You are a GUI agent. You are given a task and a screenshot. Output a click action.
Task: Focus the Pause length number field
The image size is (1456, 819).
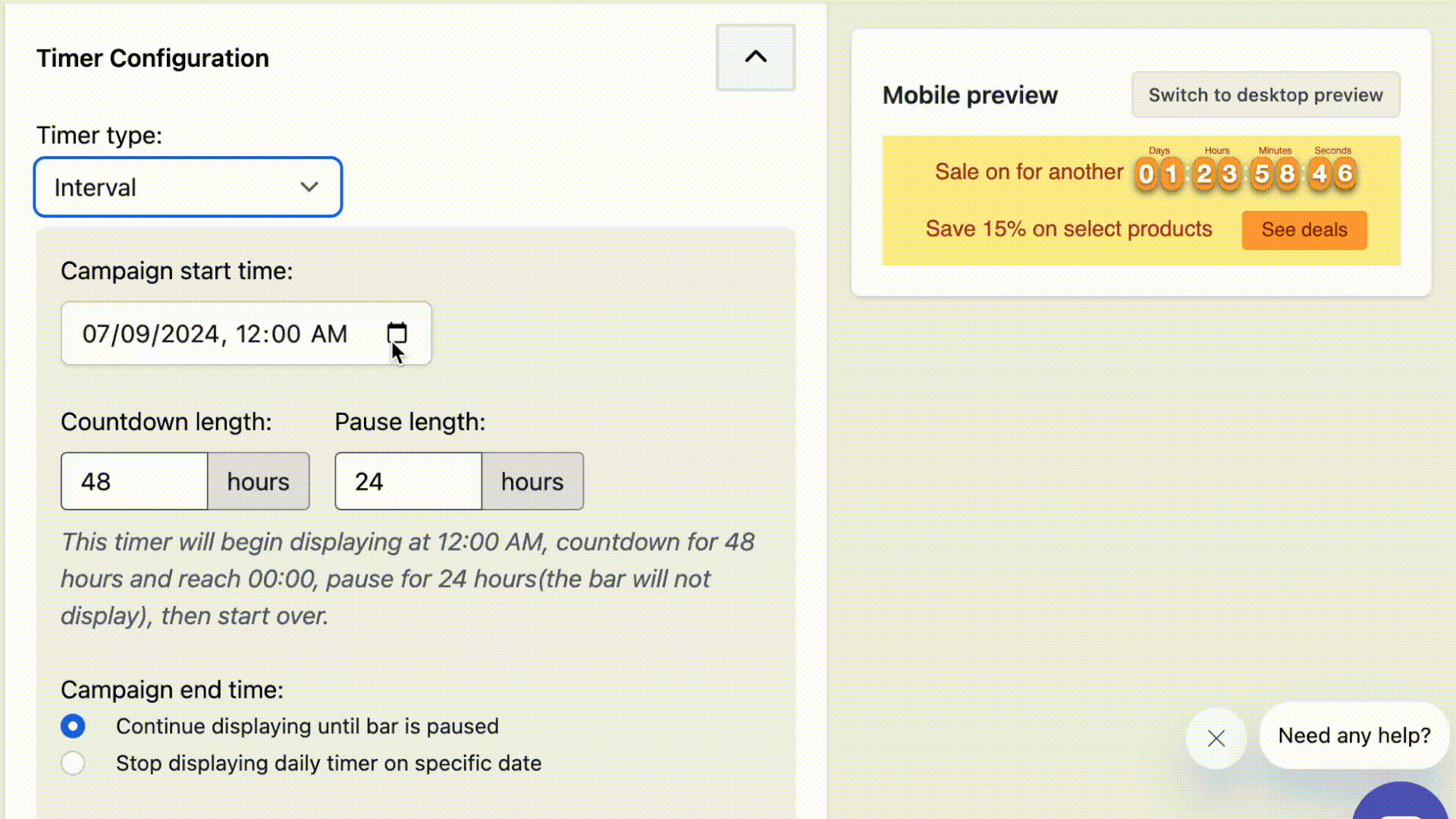pos(408,482)
